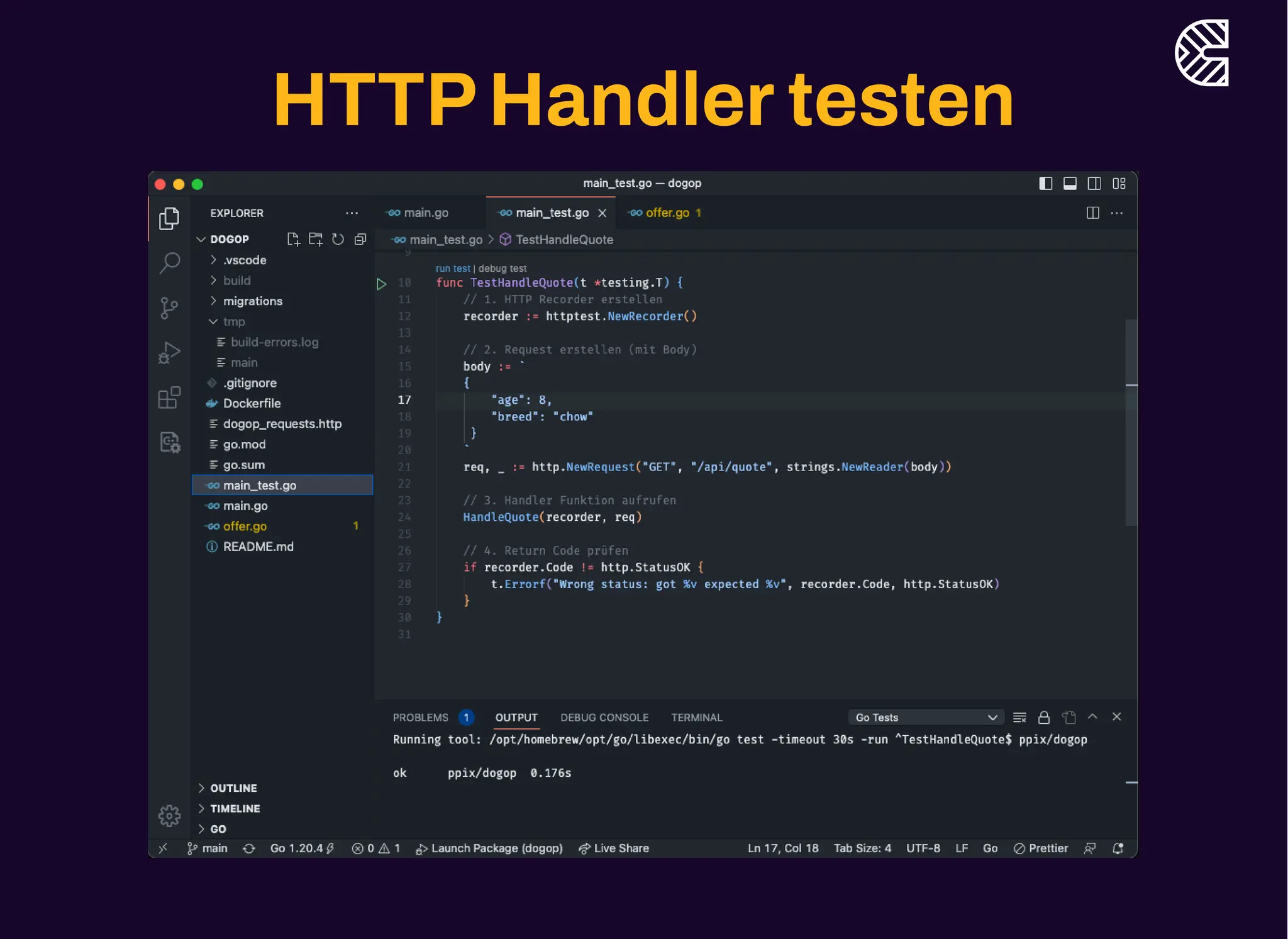Select the OUTPUT panel tab

tap(516, 718)
